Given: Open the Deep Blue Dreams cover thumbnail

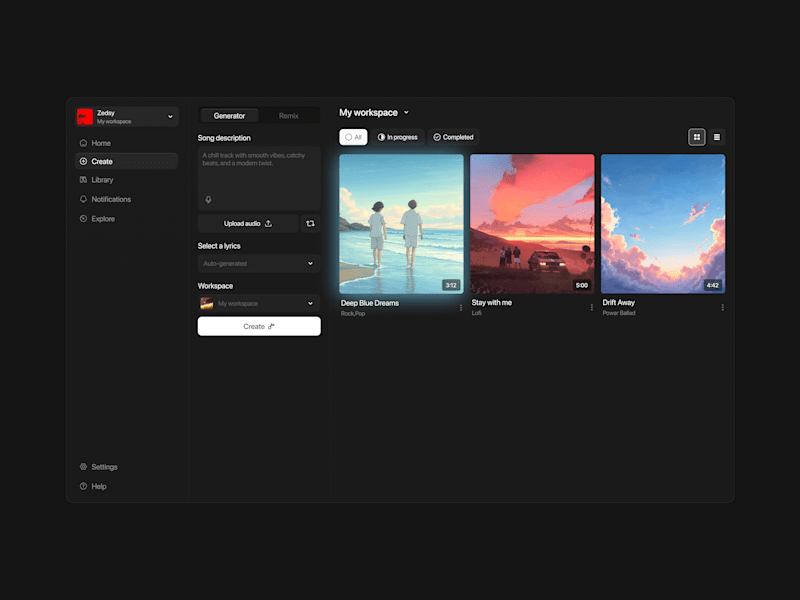Looking at the screenshot, I should point(402,224).
